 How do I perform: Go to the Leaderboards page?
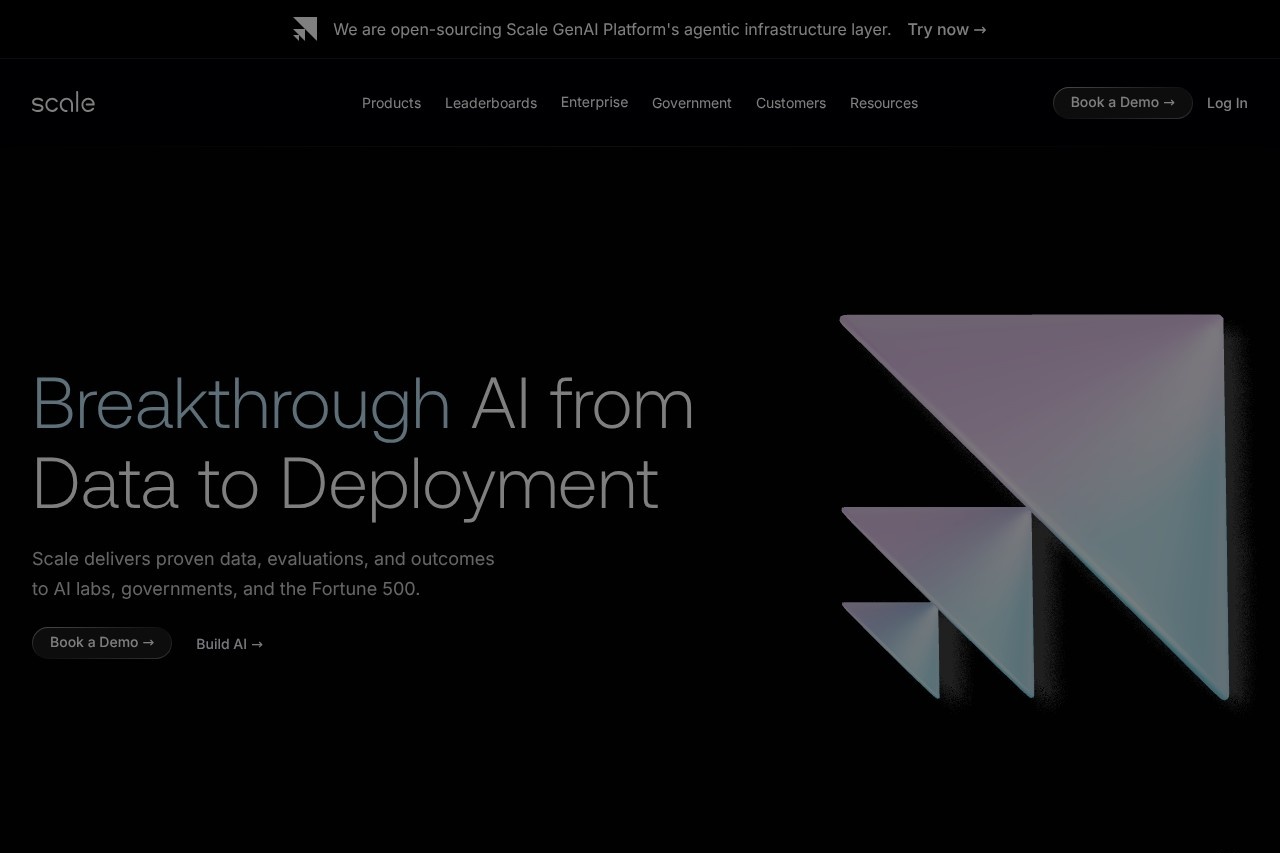click(490, 103)
